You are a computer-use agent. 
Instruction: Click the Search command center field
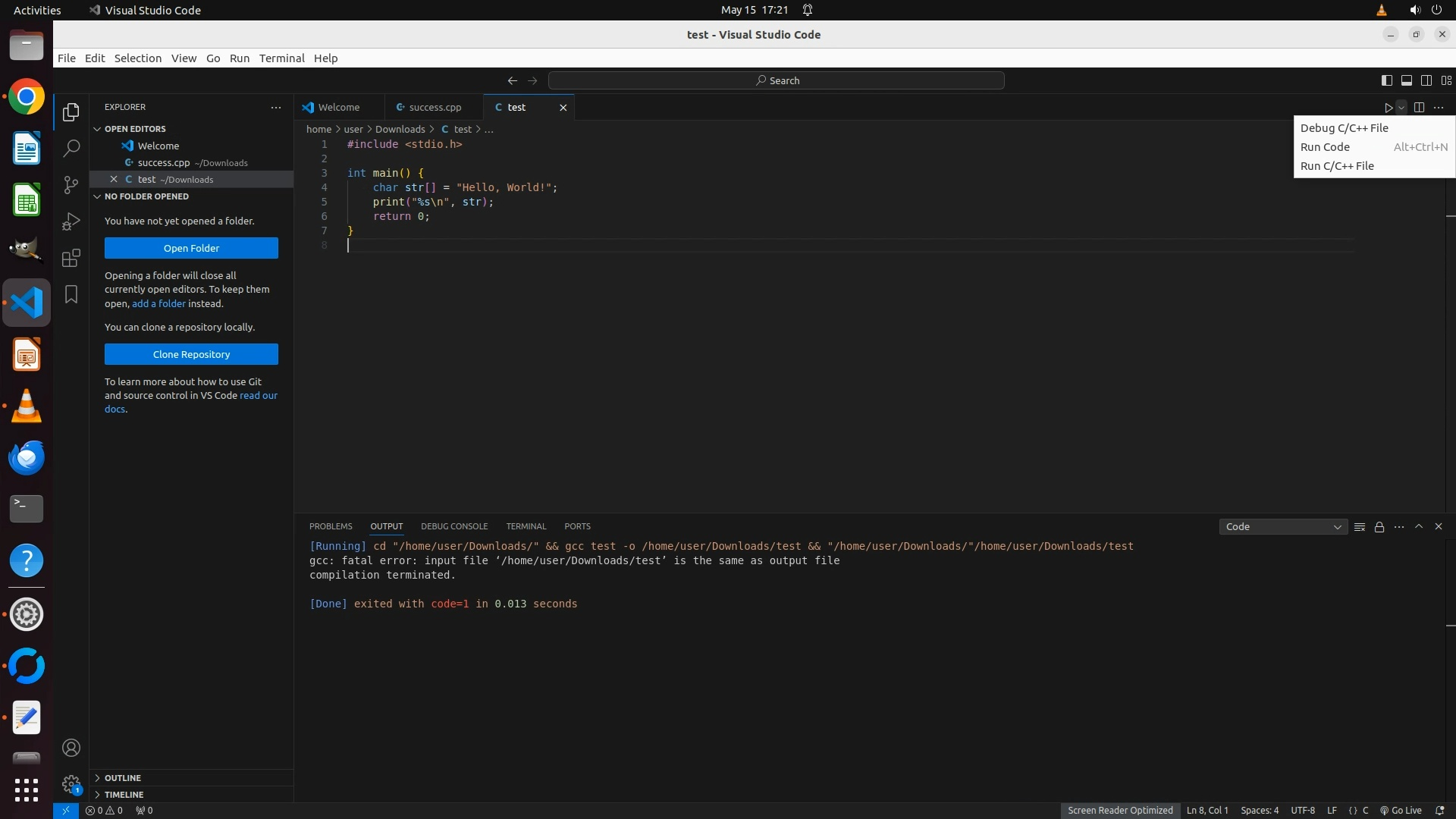click(777, 80)
